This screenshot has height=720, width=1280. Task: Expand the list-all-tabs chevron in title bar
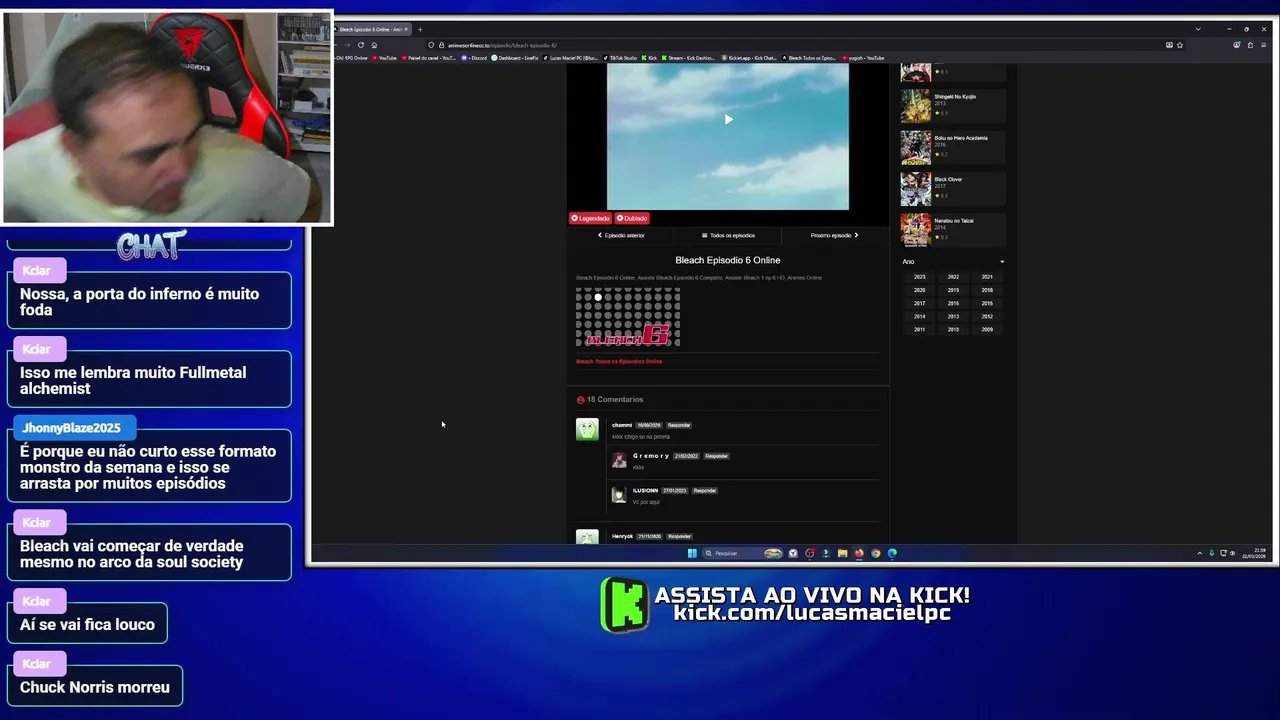tap(1198, 29)
